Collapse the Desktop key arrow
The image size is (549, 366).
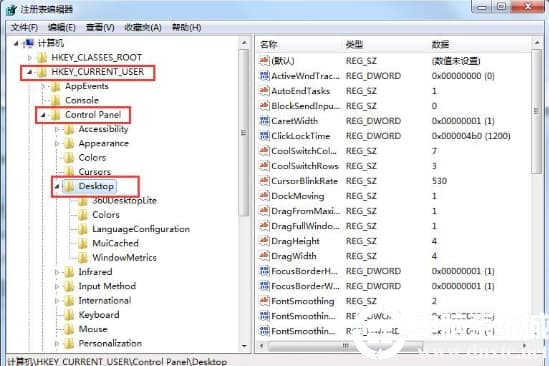(57, 186)
